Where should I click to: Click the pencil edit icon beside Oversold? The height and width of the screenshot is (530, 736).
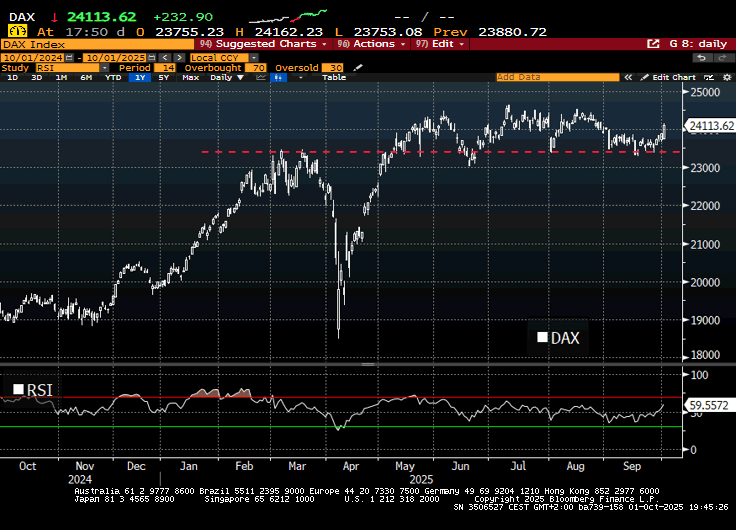358,67
